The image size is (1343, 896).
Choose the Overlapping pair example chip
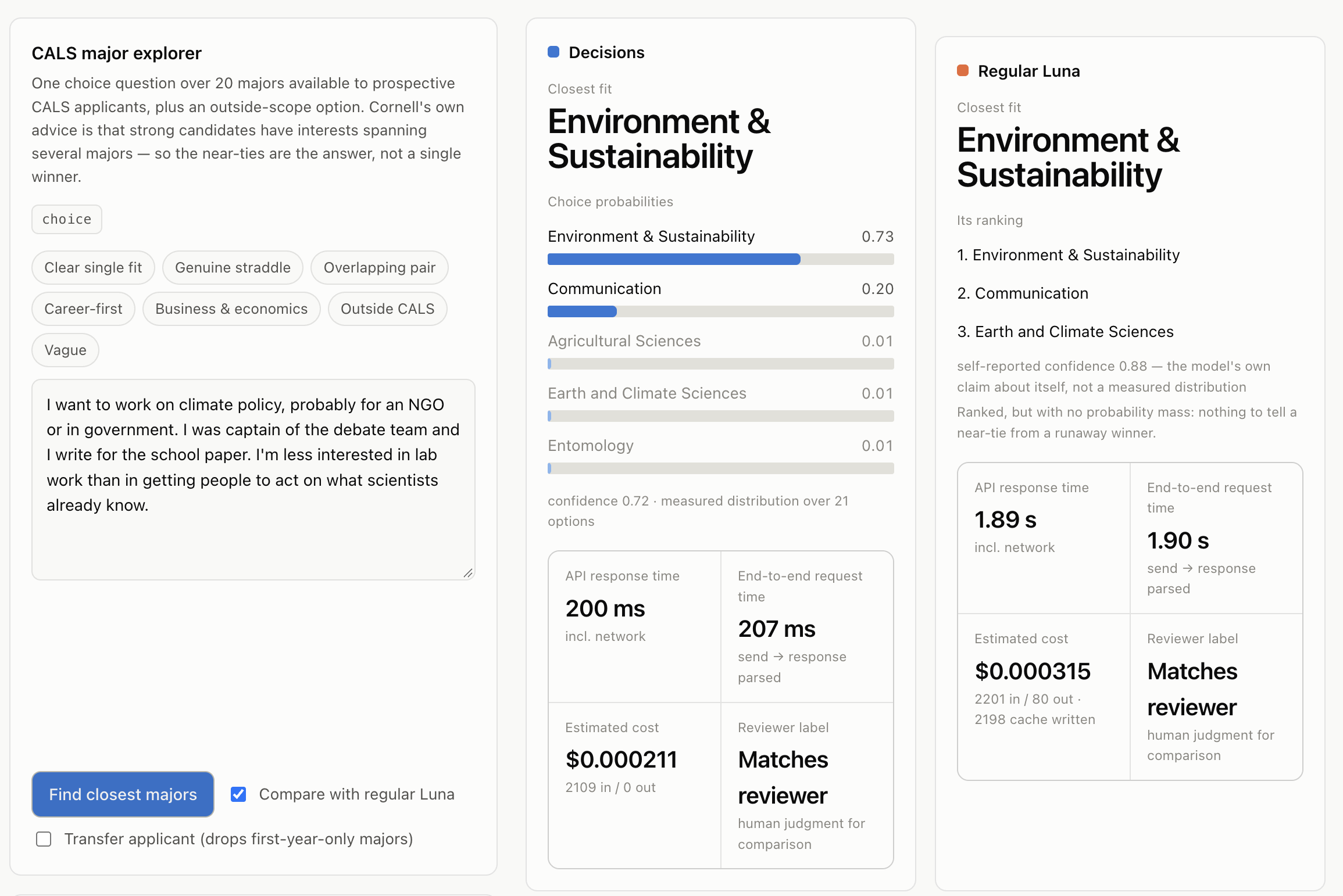click(x=380, y=267)
